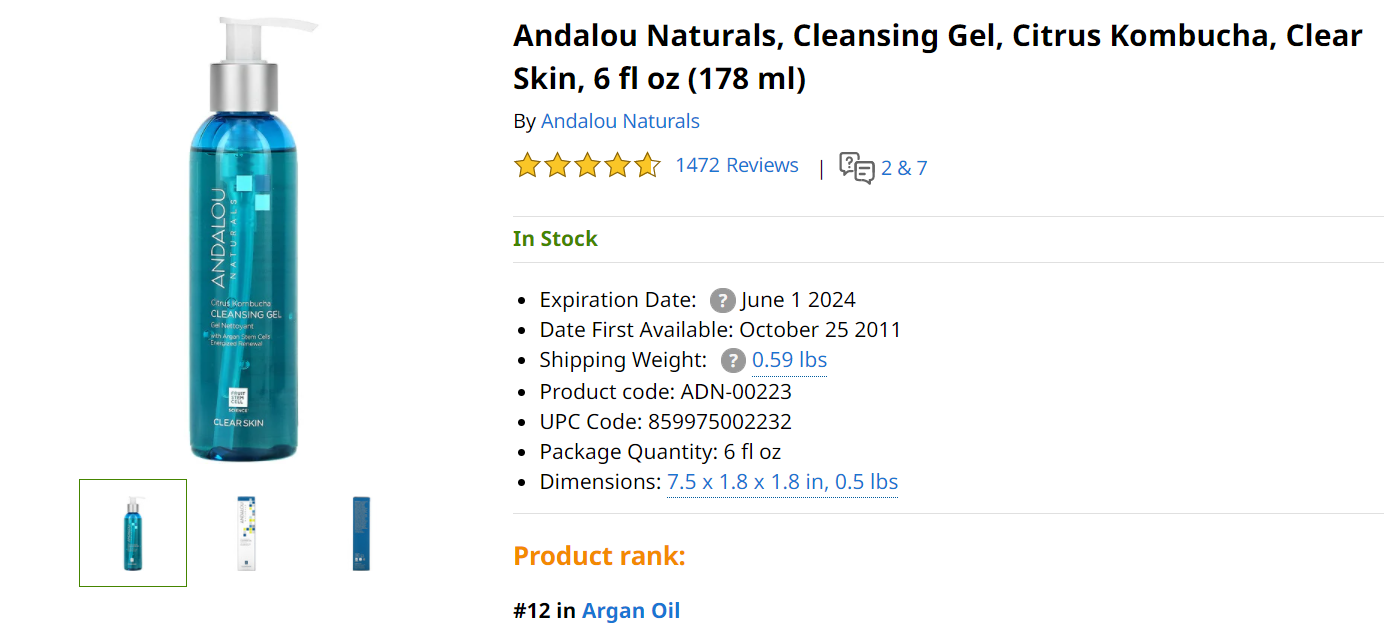1392x625 pixels.
Task: Click the half-filled fifth rating star
Action: (x=647, y=165)
